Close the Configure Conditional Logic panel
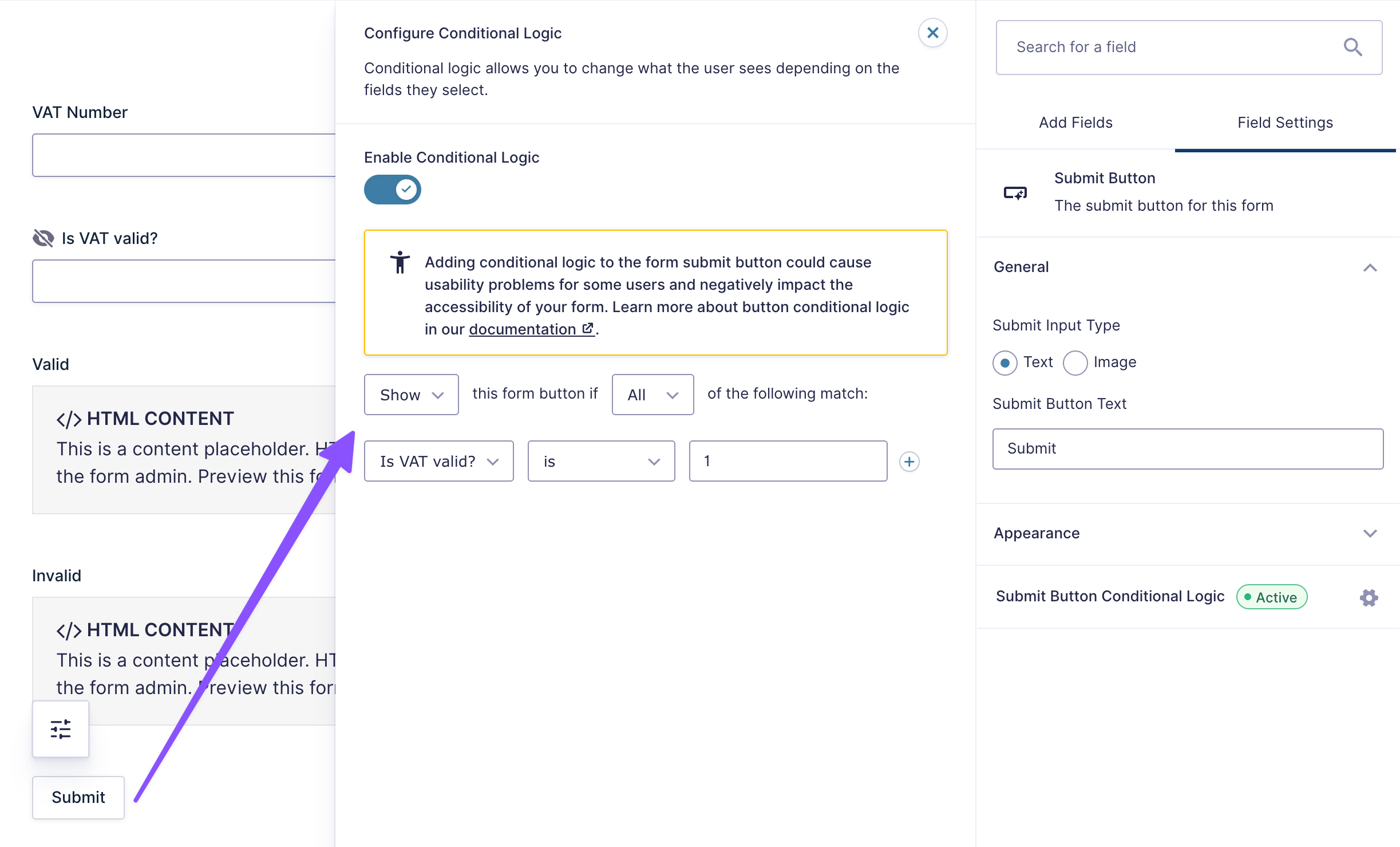 tap(932, 33)
